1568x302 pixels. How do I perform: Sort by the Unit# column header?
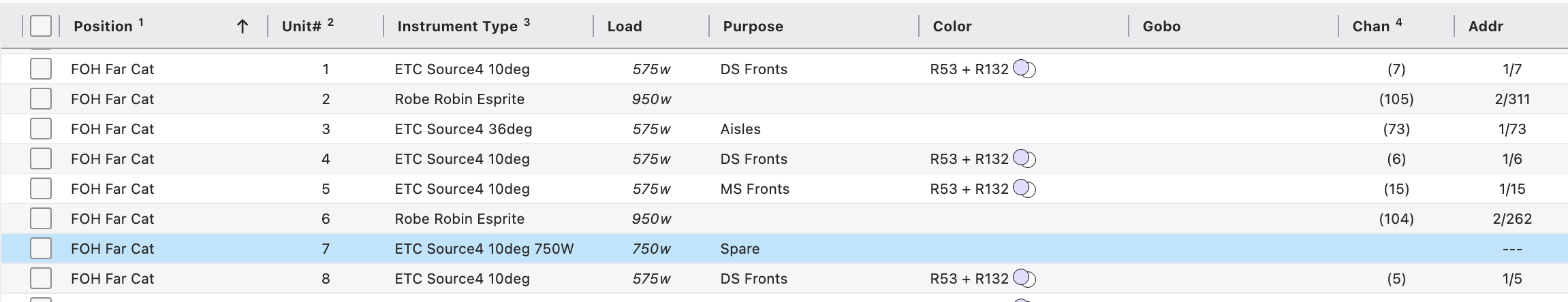tap(302, 27)
